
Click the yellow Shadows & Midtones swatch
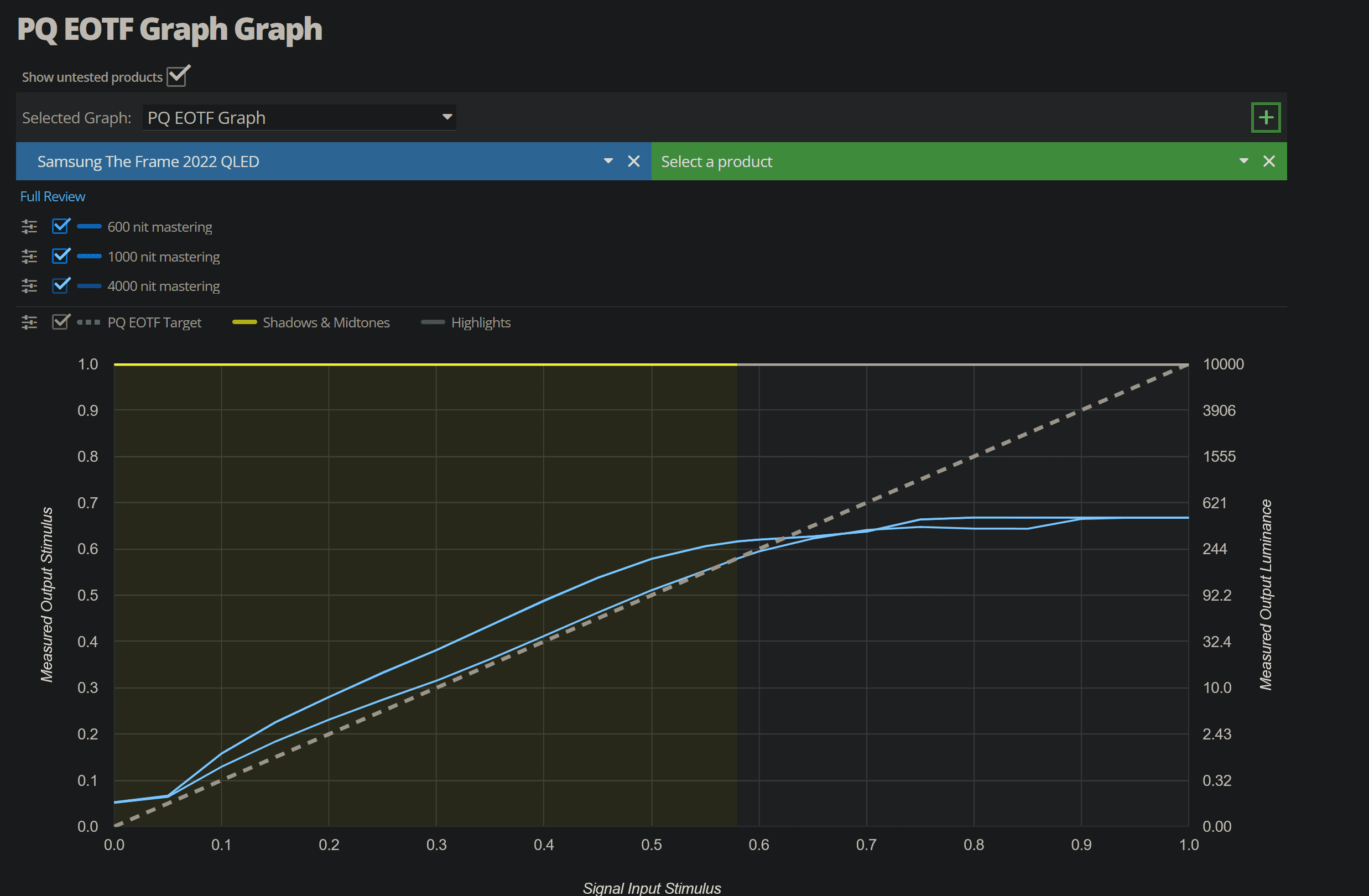(x=244, y=322)
